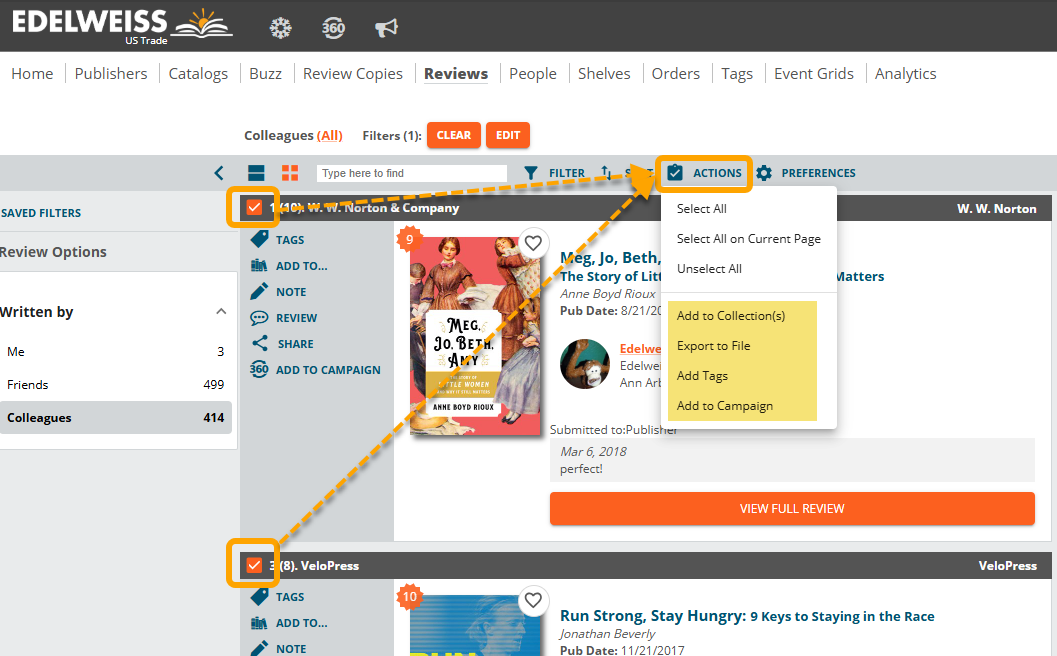Uncheck the W. W. Norton & Company checkbox
1057x656 pixels.
pos(254,207)
